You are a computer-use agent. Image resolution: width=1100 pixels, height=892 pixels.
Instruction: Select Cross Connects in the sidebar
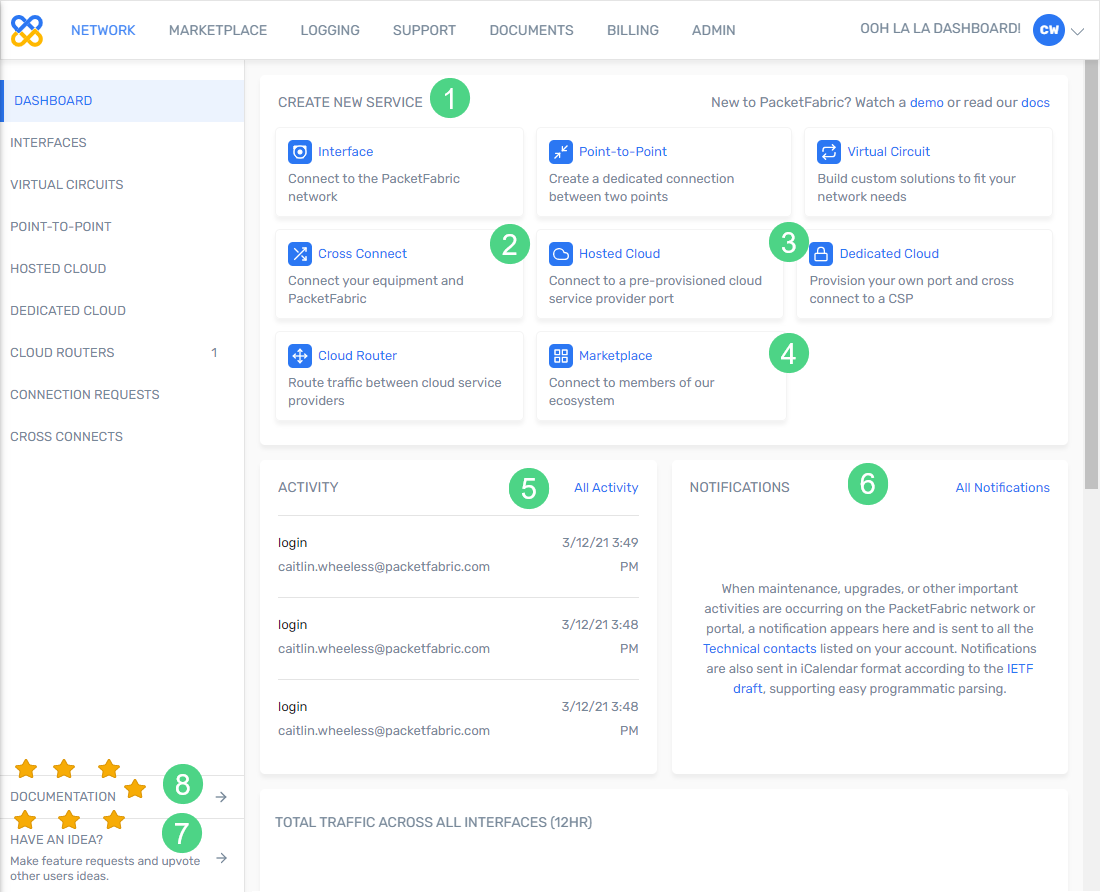(122, 436)
